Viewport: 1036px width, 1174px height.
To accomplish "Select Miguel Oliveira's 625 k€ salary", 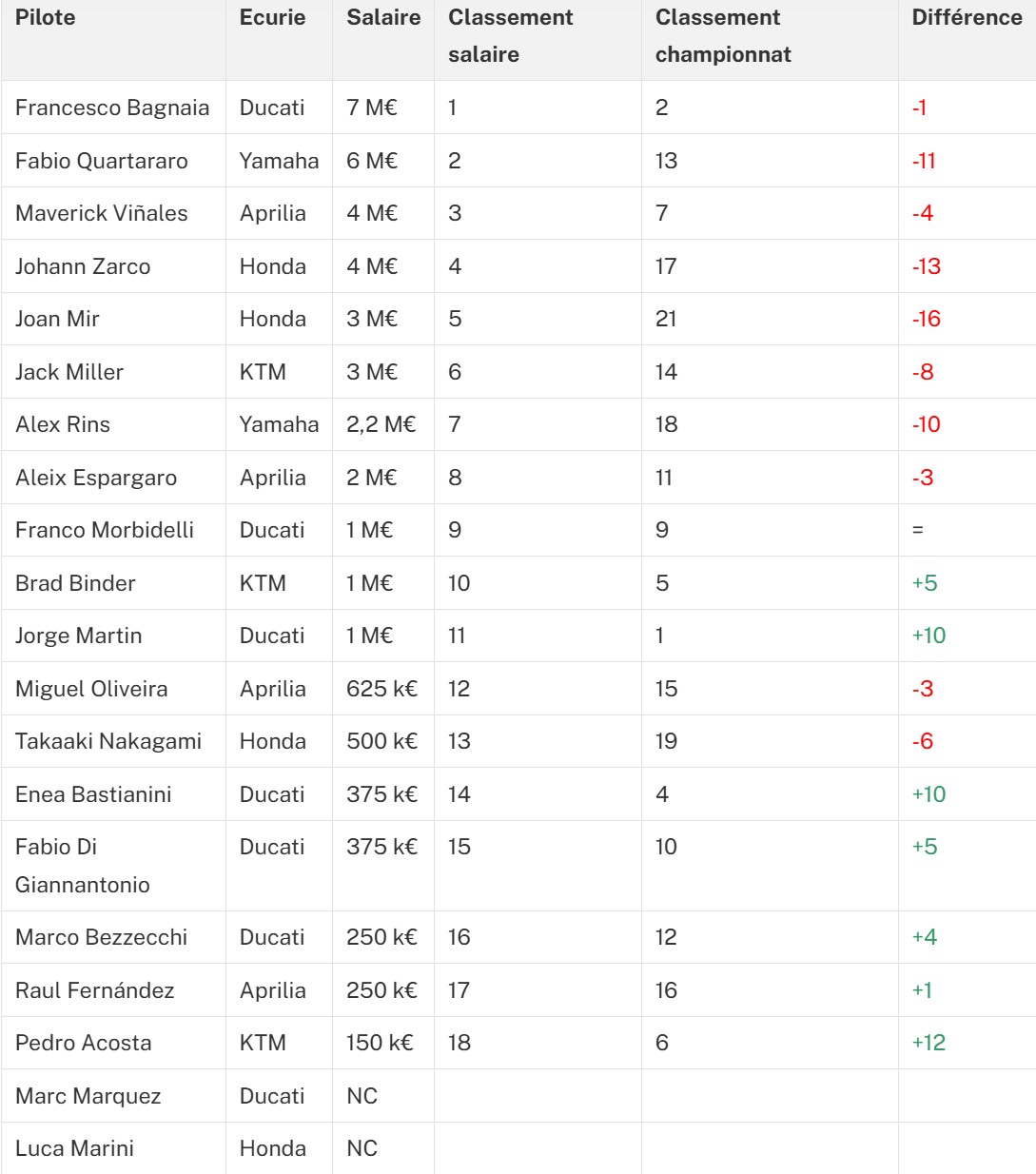I will (x=382, y=689).
